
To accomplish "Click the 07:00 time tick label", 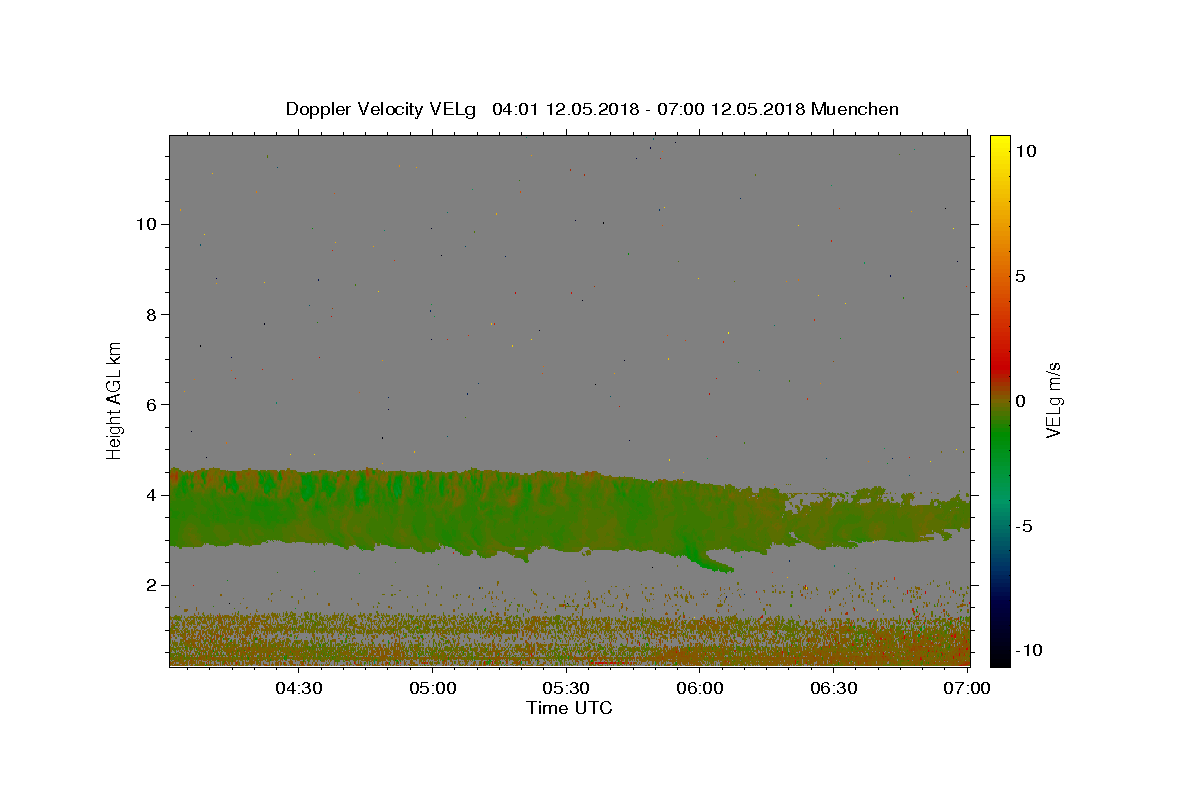I will pyautogui.click(x=968, y=688).
